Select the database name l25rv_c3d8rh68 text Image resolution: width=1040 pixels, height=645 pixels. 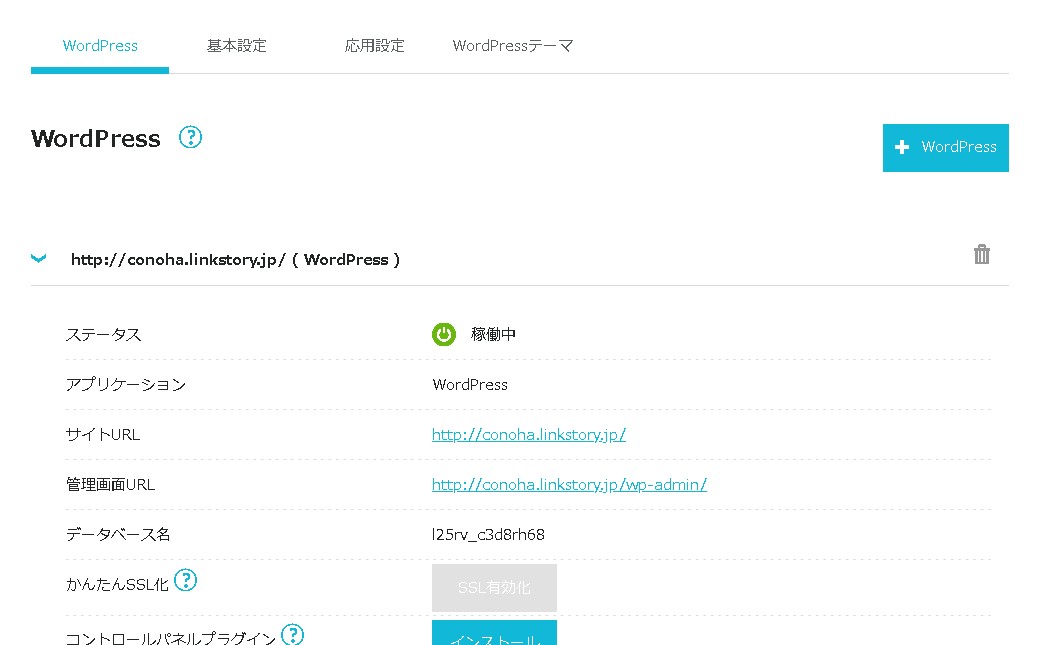tap(488, 534)
